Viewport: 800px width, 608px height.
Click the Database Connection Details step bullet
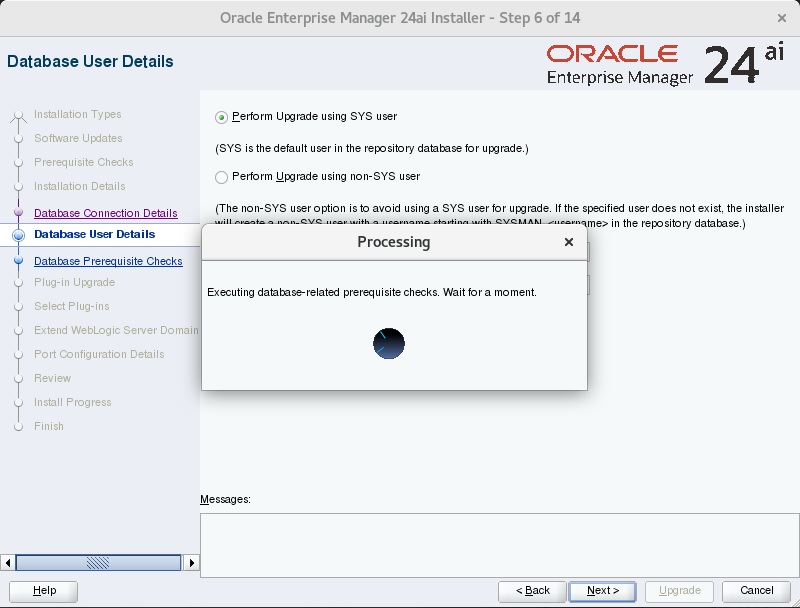(x=18, y=212)
